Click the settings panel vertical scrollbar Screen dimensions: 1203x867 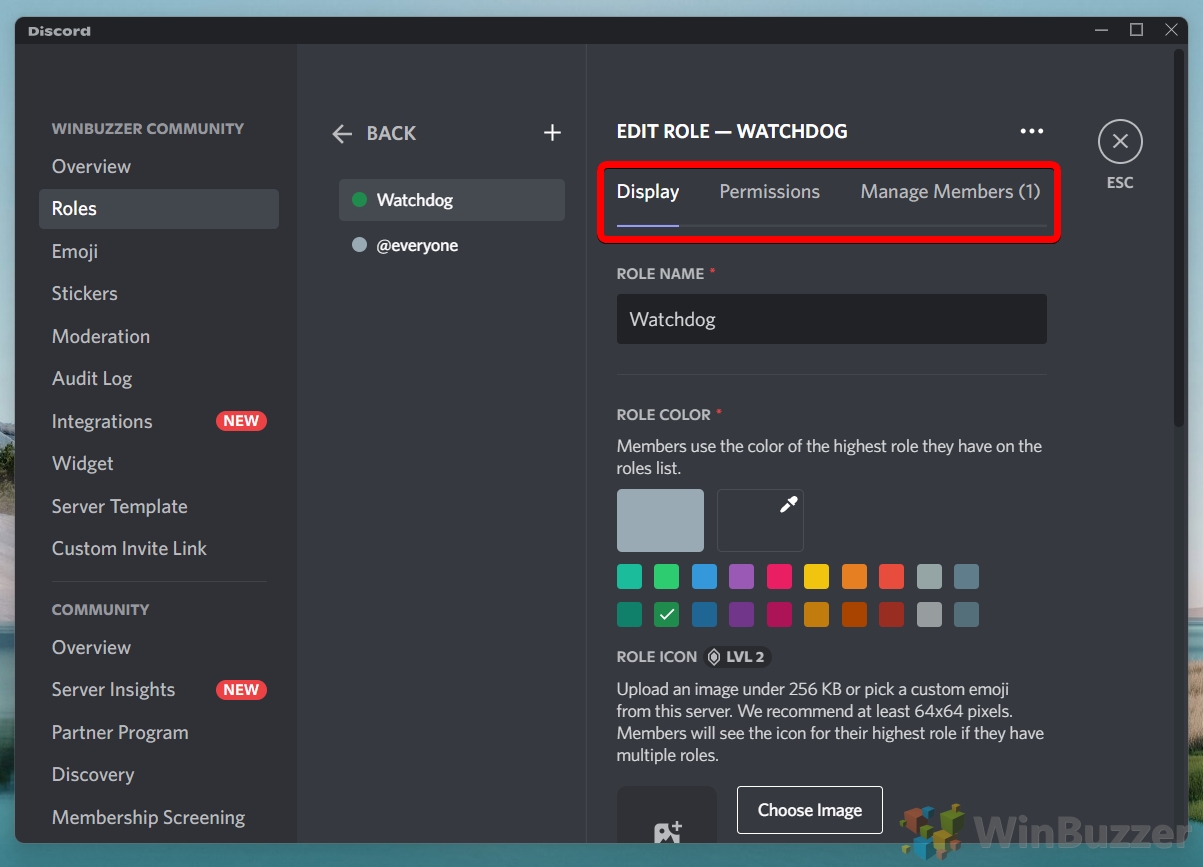click(x=1181, y=240)
